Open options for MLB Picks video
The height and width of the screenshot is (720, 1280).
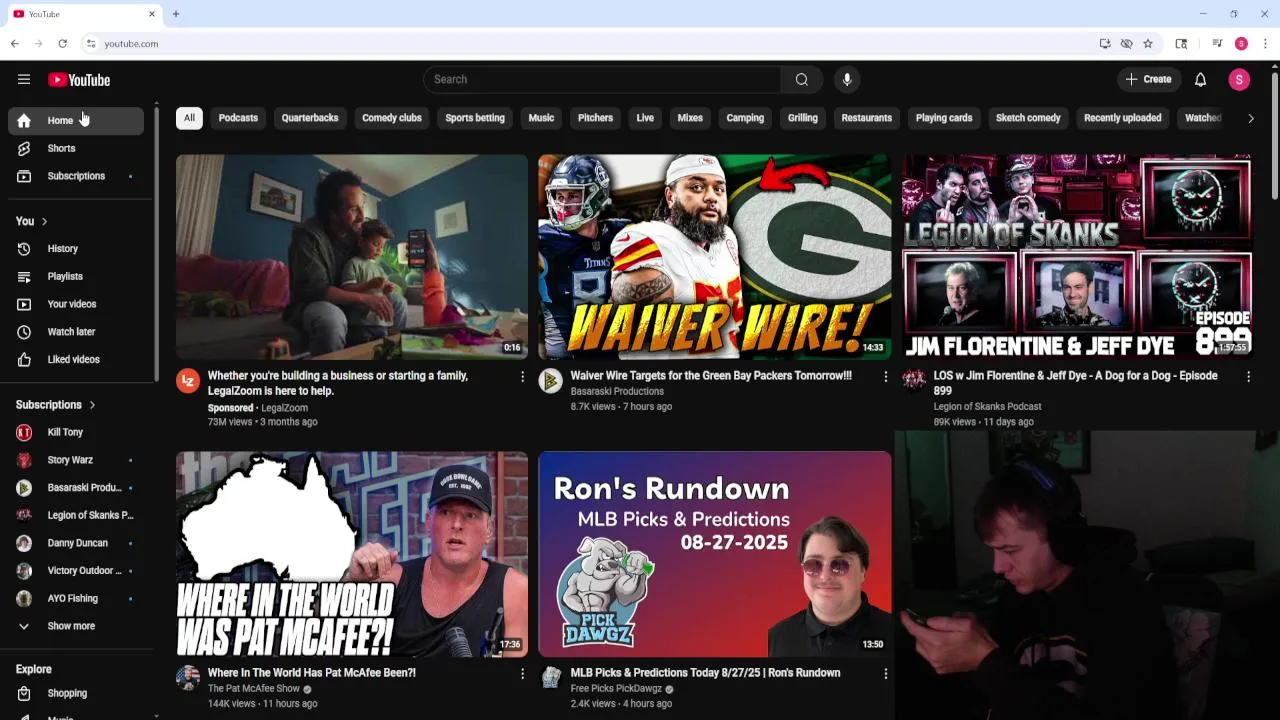tap(885, 674)
